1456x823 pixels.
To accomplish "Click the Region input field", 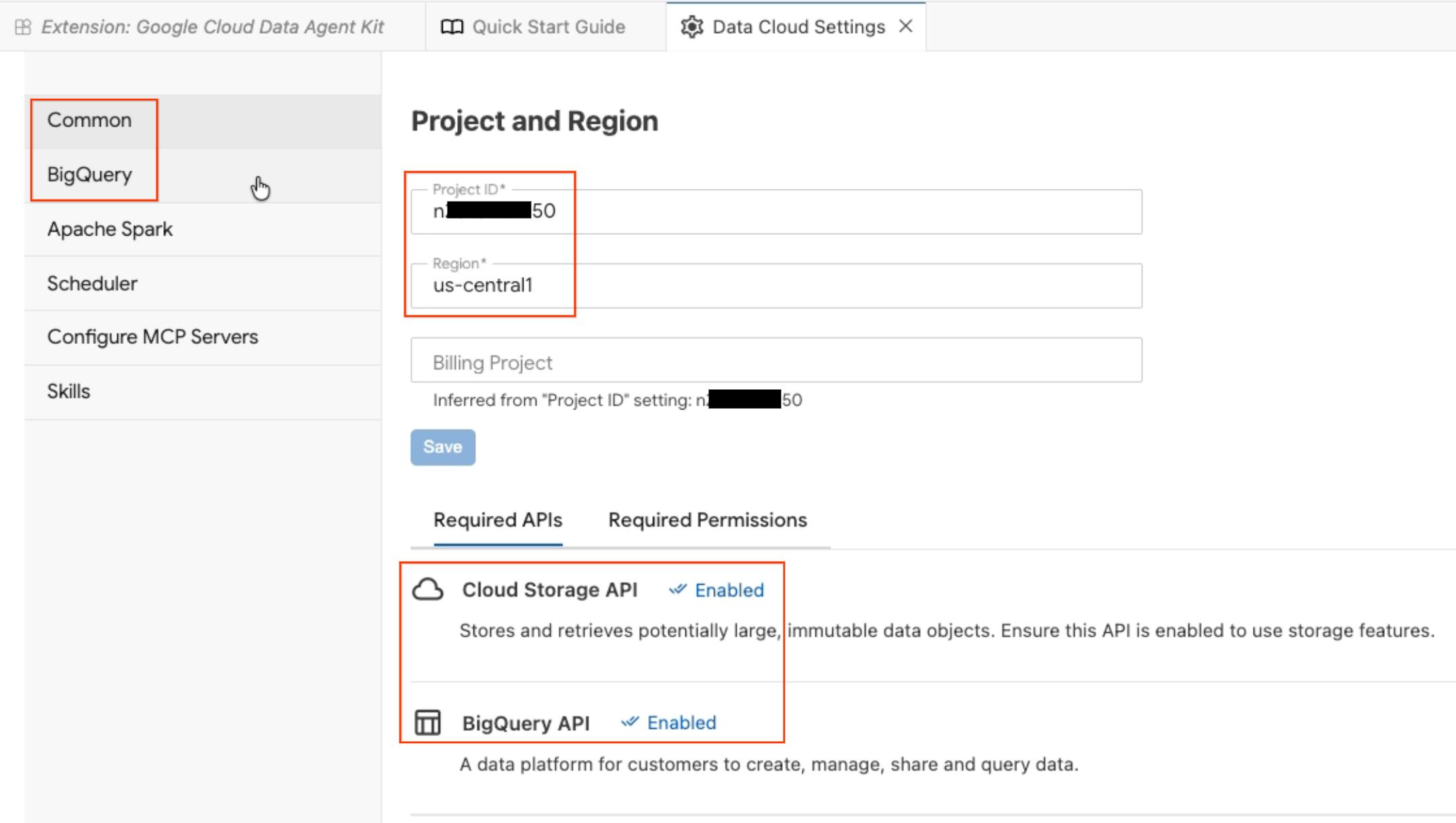I will (776, 286).
